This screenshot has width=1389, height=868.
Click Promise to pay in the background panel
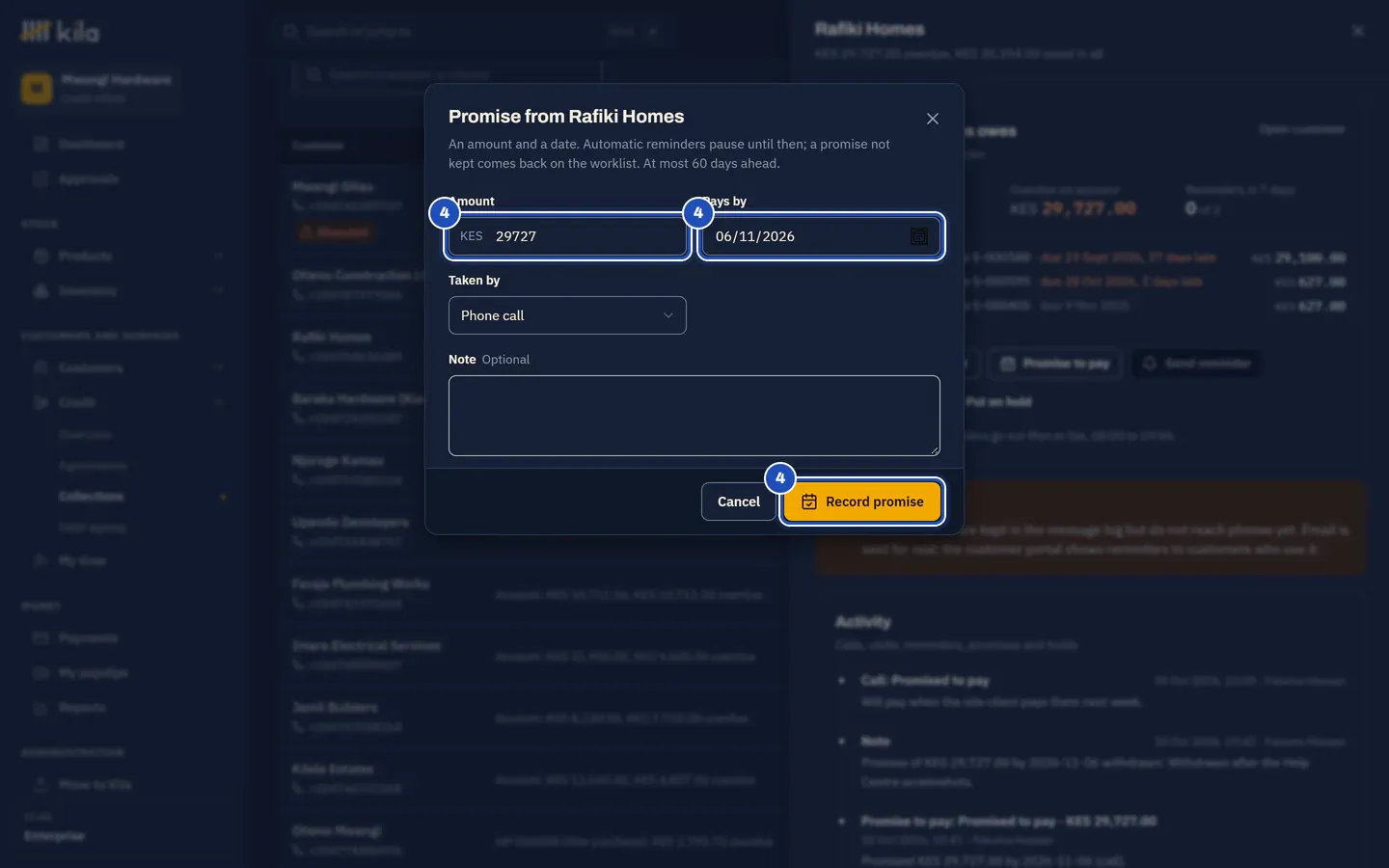(1055, 364)
